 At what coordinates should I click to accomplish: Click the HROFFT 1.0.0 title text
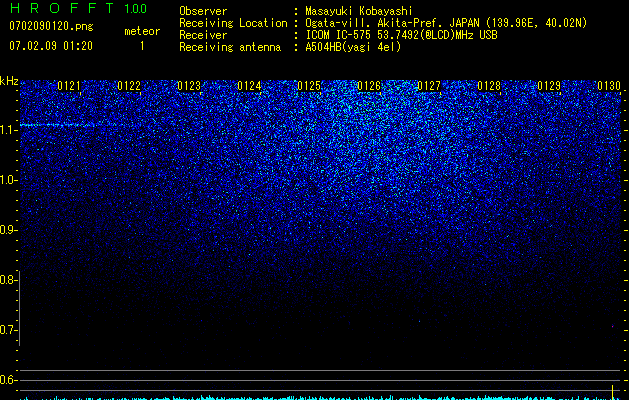click(x=78, y=8)
